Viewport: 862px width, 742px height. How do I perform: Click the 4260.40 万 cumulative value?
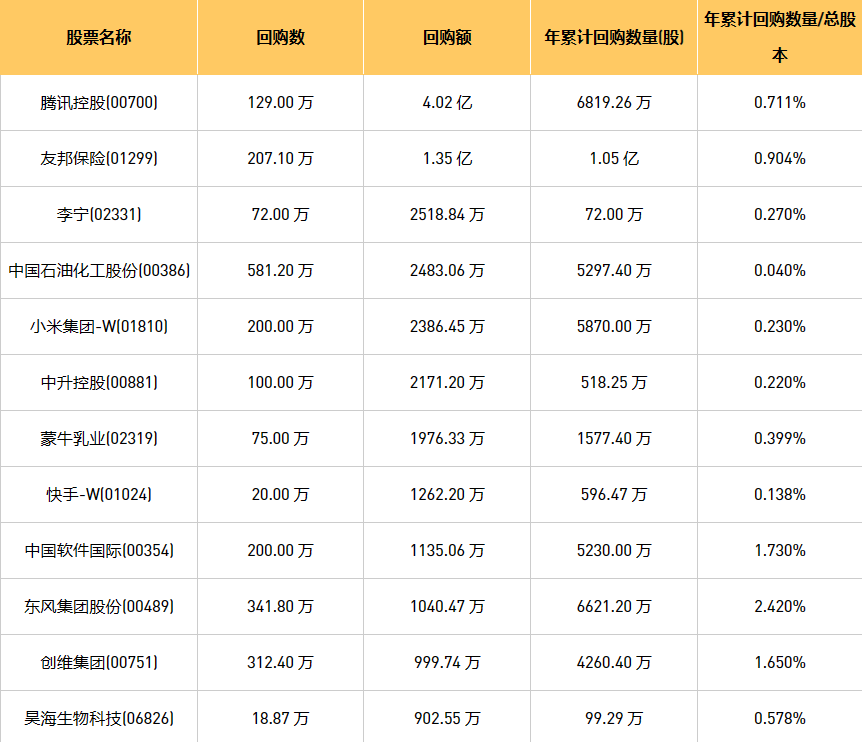[614, 663]
